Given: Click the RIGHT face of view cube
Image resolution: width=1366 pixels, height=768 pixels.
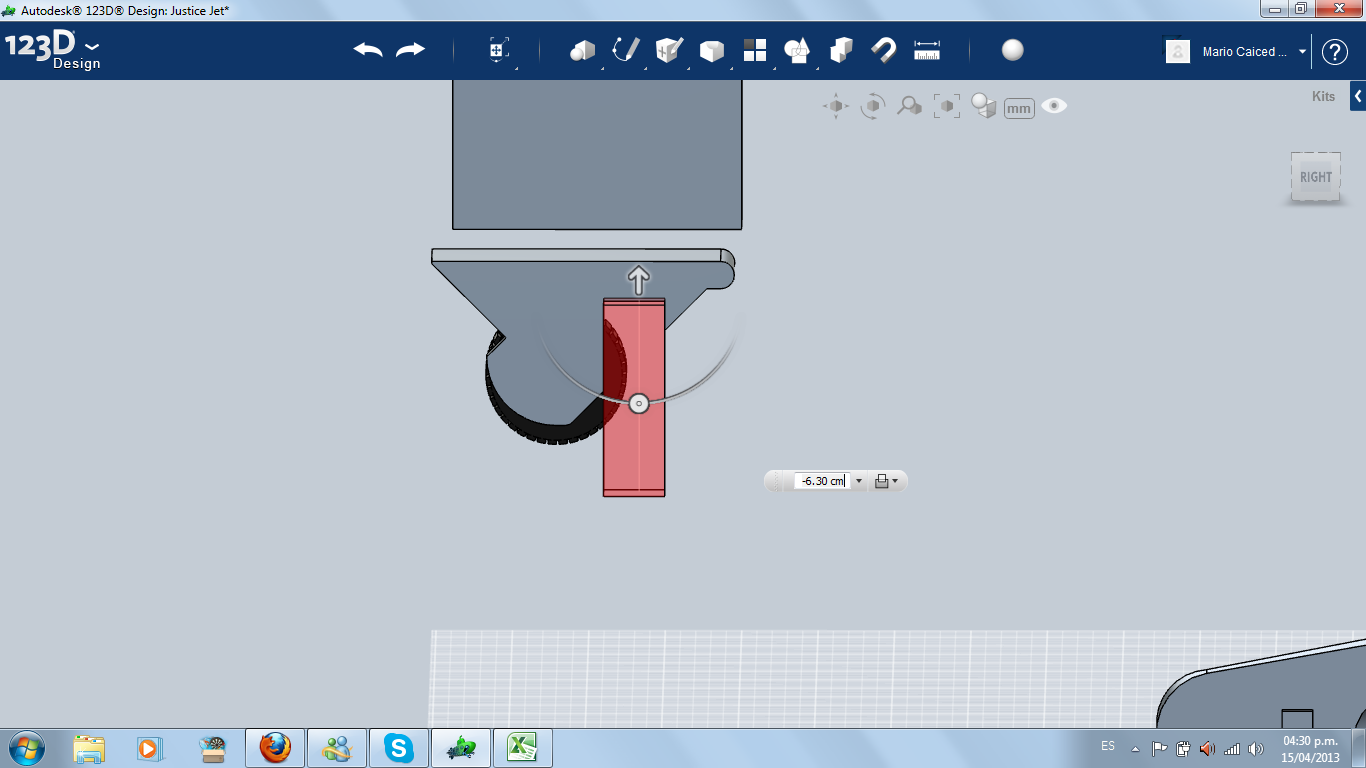Looking at the screenshot, I should [1315, 177].
